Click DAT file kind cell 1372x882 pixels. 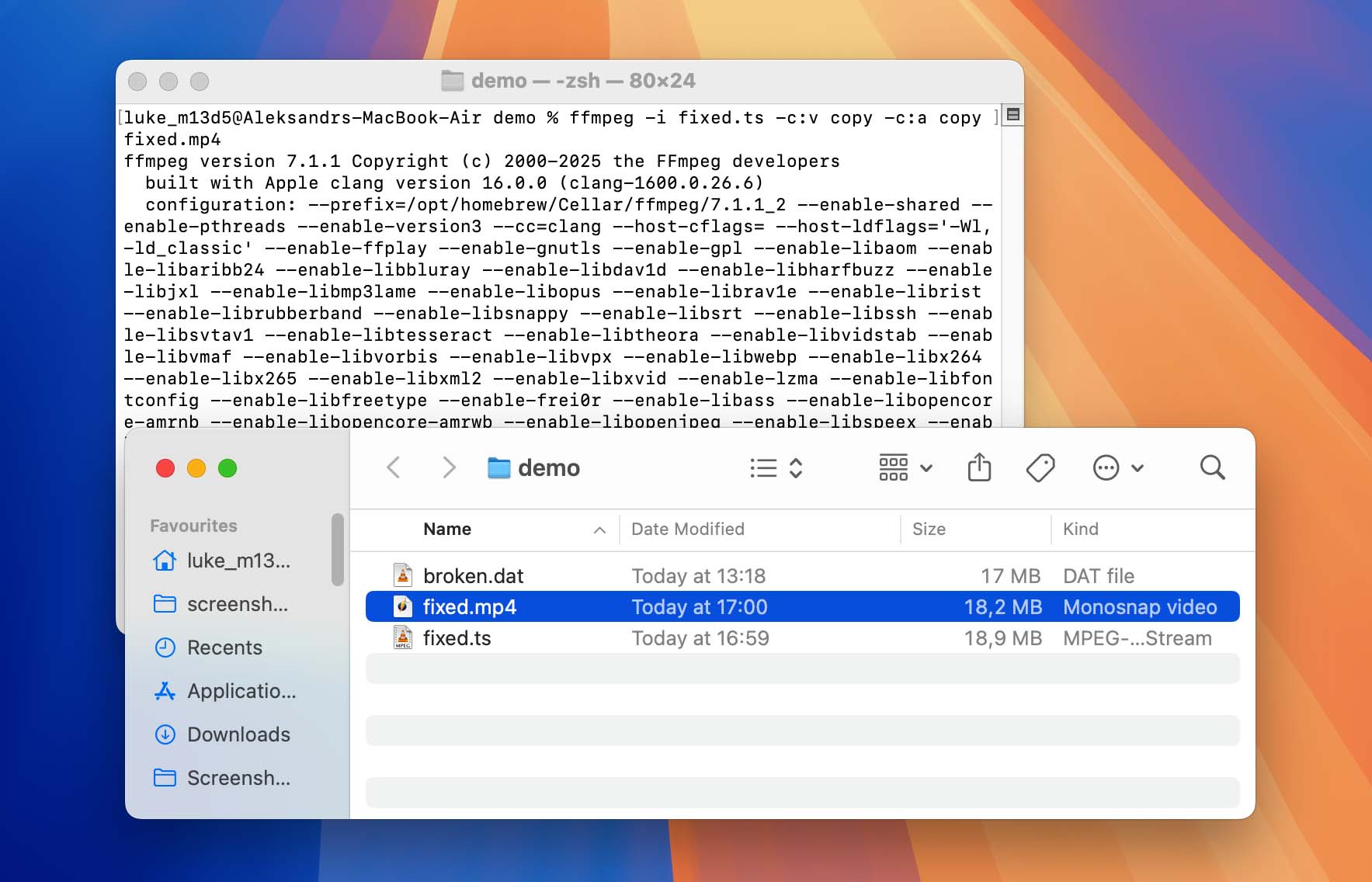(1098, 575)
